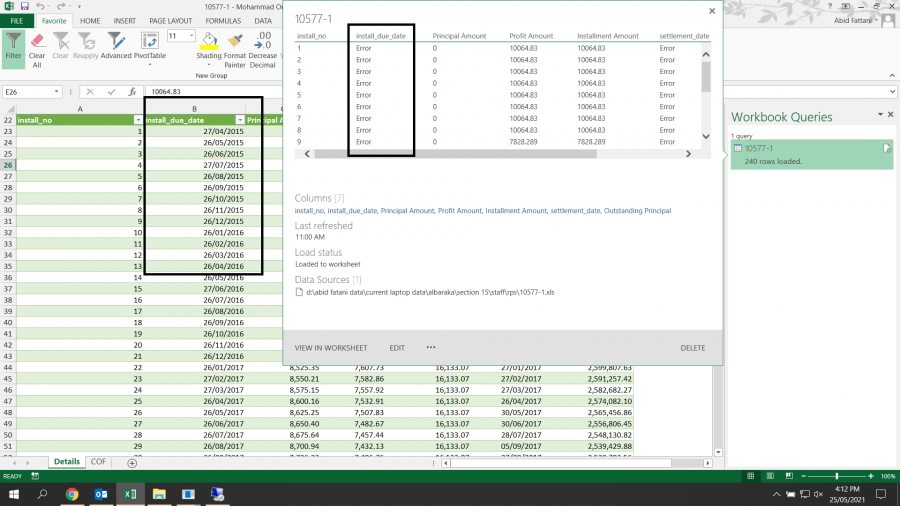This screenshot has width=900, height=506.
Task: Click EDIT in the query popup
Action: click(397, 348)
